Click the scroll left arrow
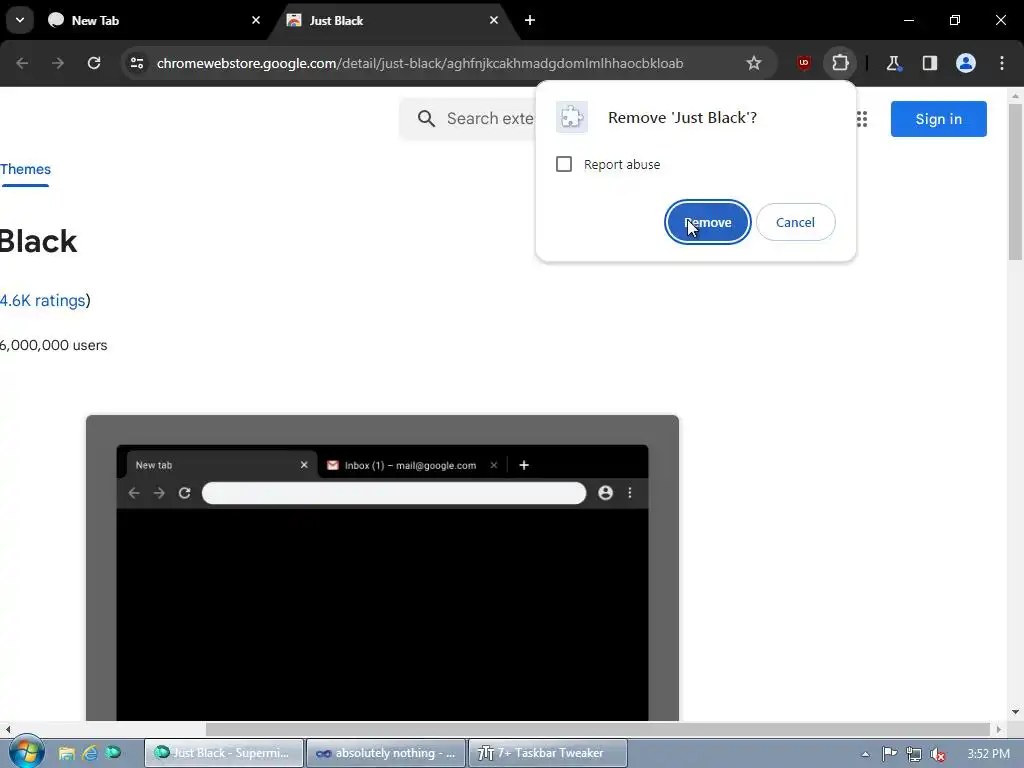The image size is (1024, 768). [8, 729]
